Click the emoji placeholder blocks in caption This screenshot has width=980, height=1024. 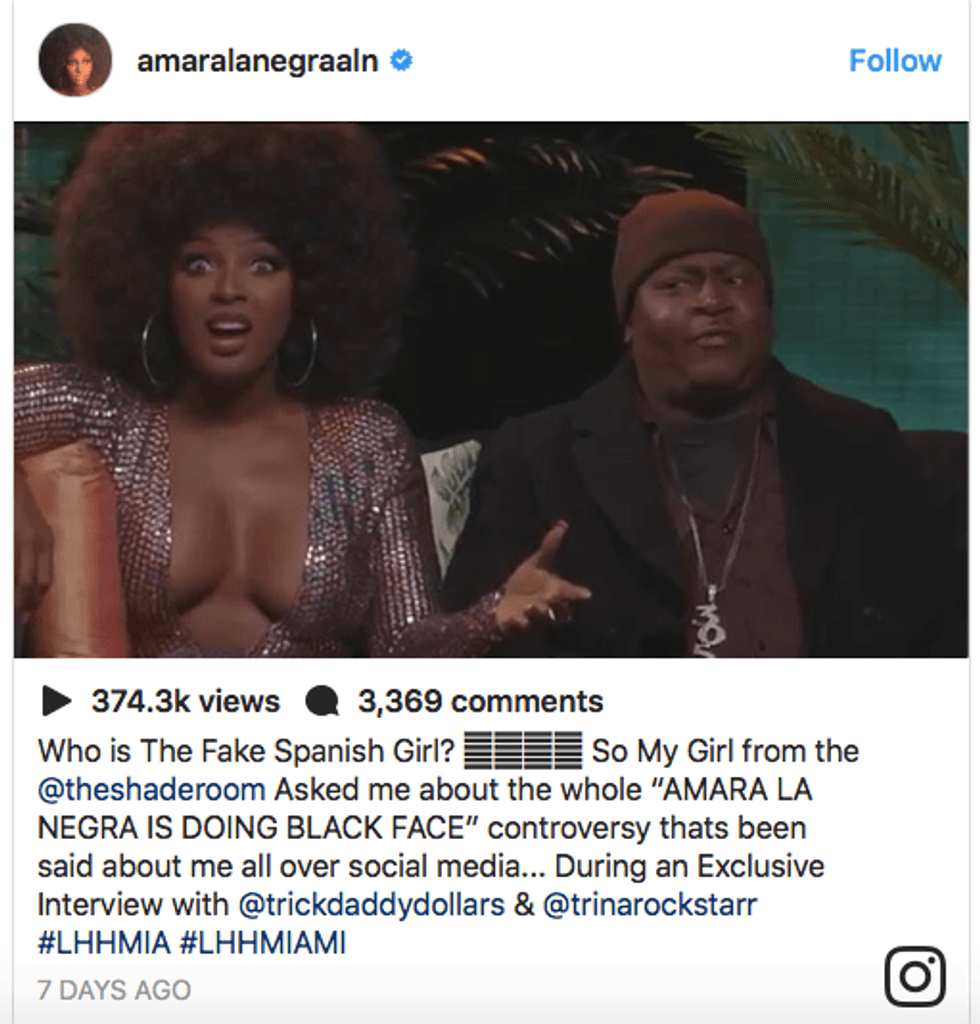pos(523,750)
